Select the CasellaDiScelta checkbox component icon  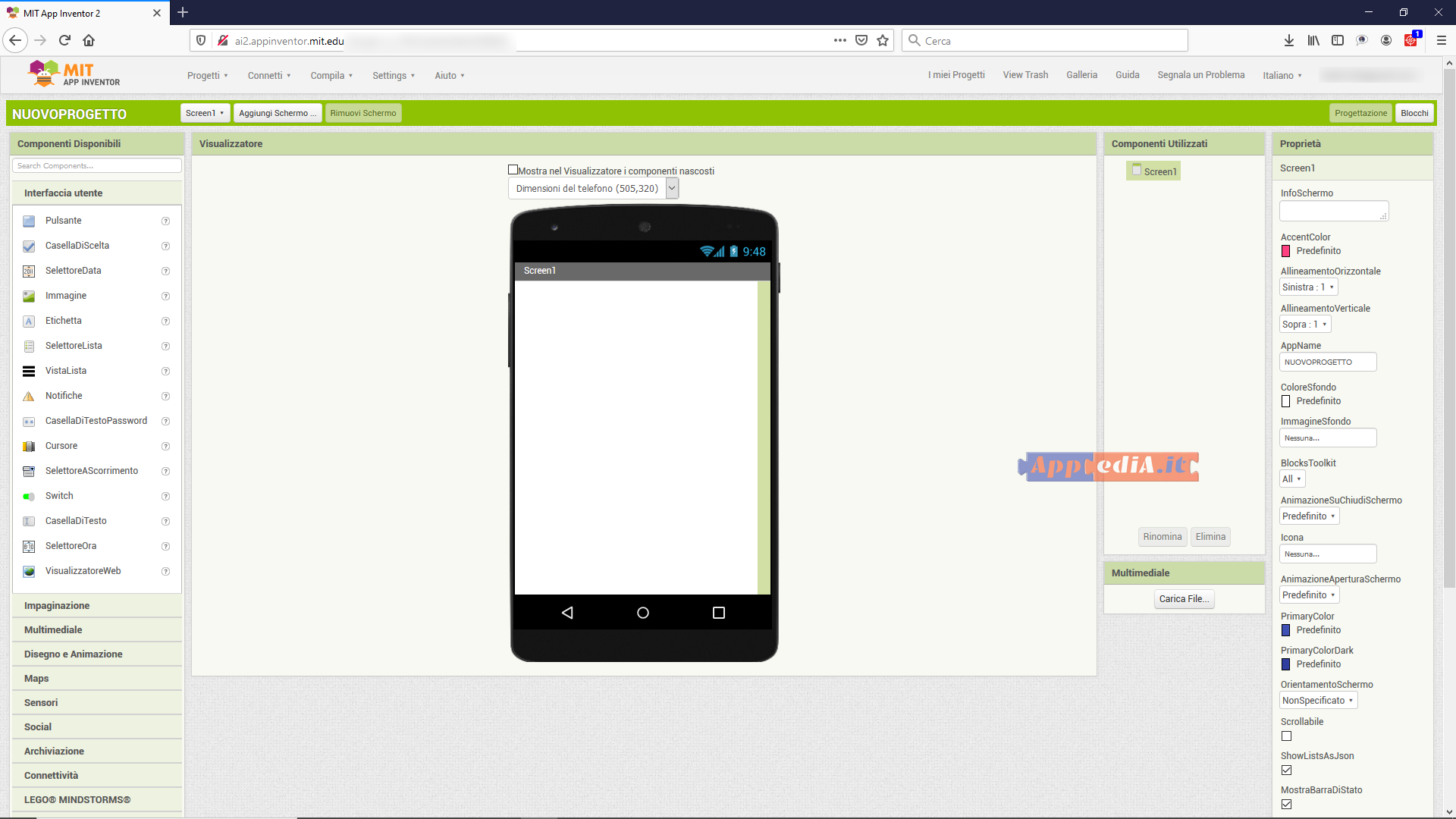click(29, 246)
